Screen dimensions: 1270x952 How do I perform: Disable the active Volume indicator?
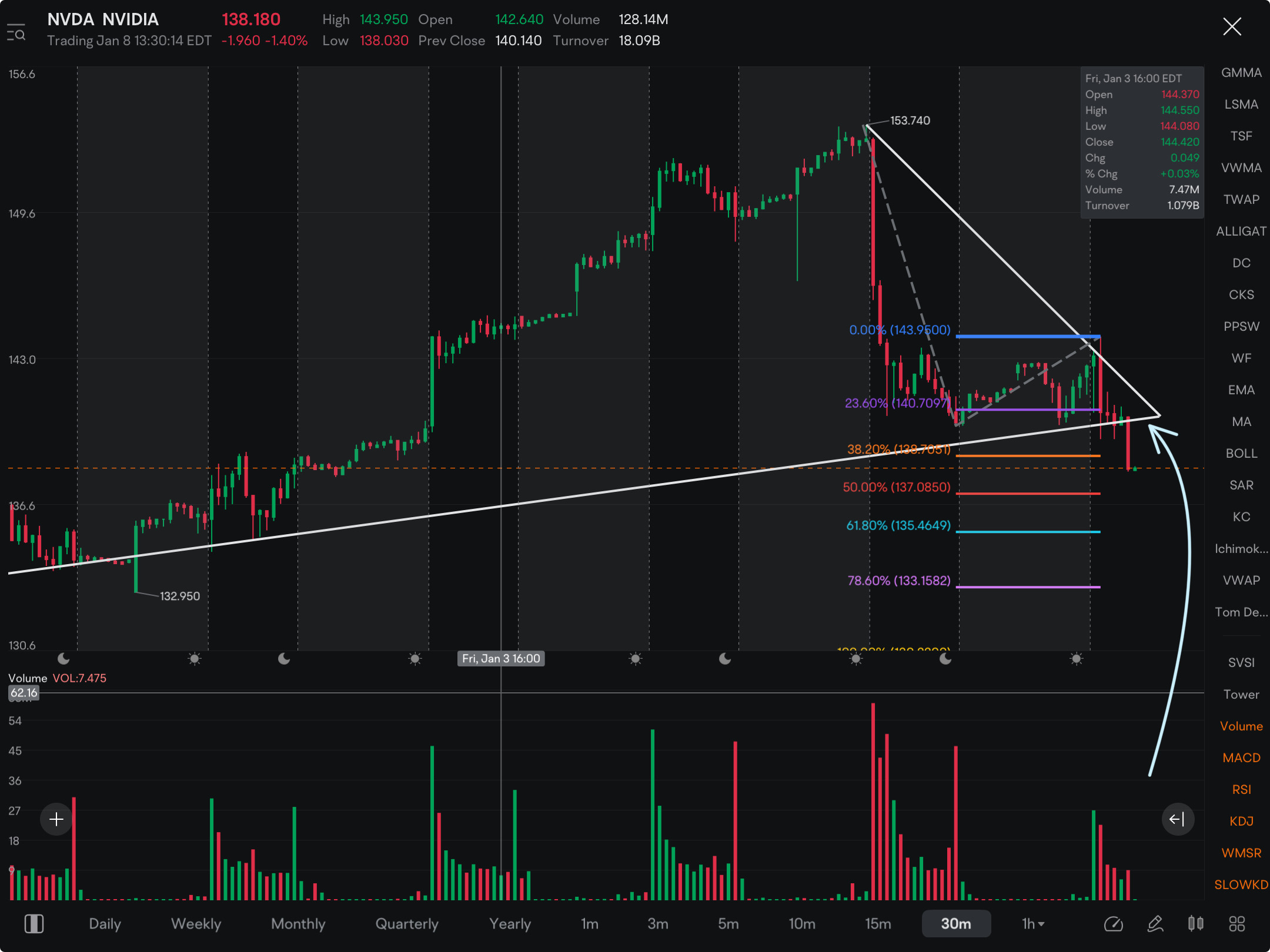(1241, 726)
